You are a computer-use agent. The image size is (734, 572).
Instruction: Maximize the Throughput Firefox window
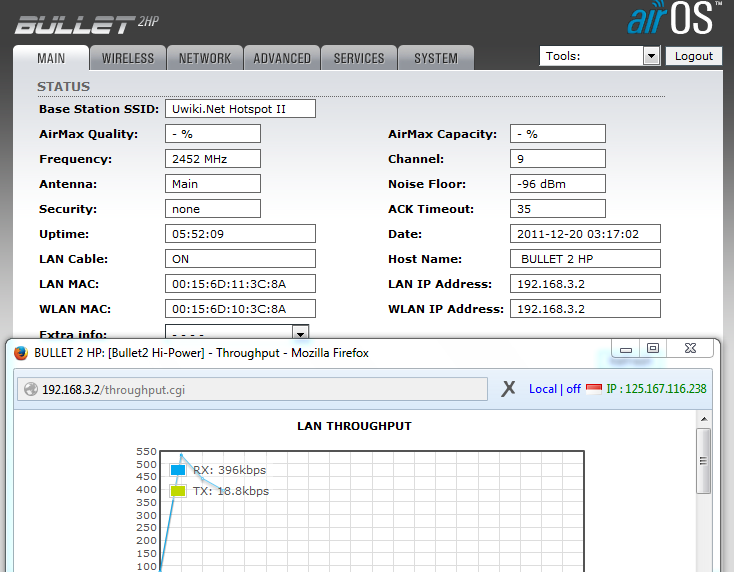tap(653, 349)
